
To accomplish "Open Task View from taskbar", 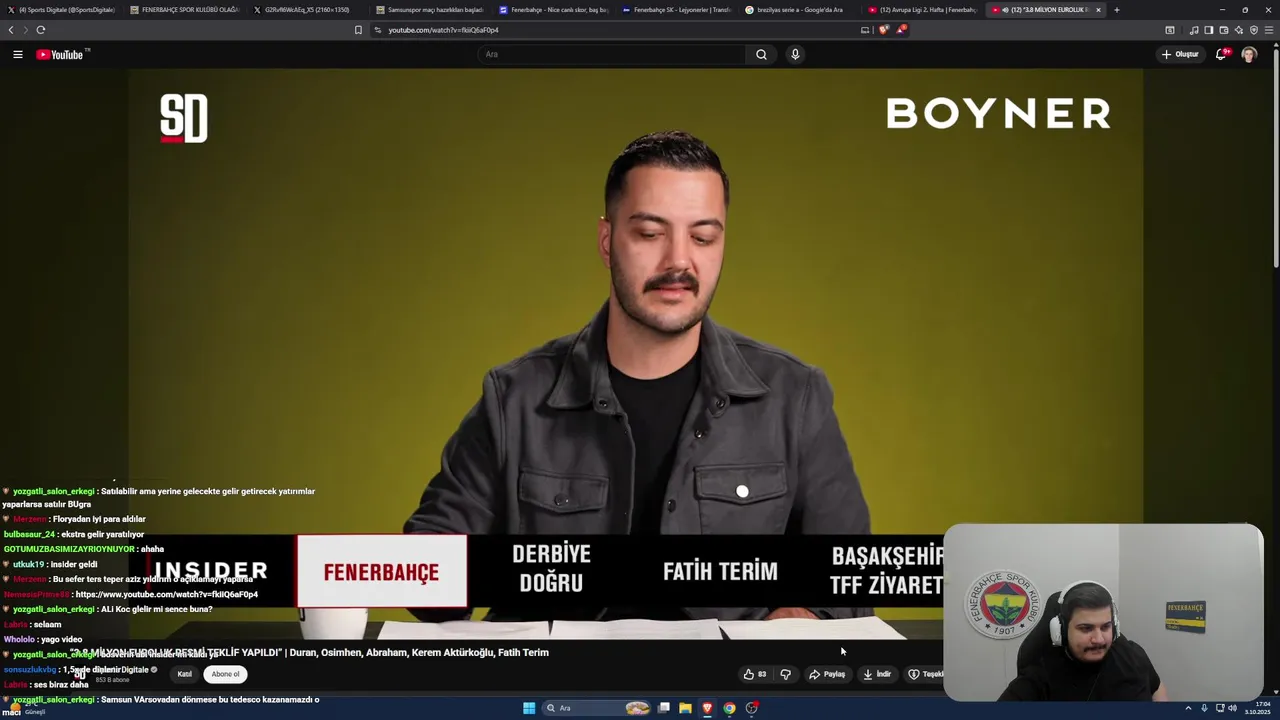I will 663,708.
